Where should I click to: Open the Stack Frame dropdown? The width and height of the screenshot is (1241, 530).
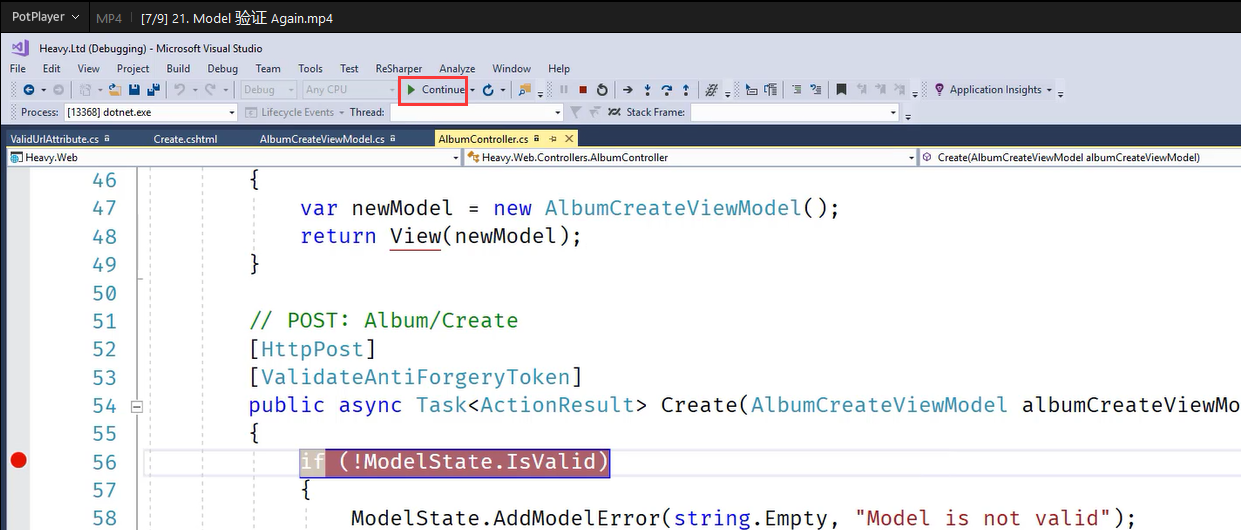pos(893,113)
